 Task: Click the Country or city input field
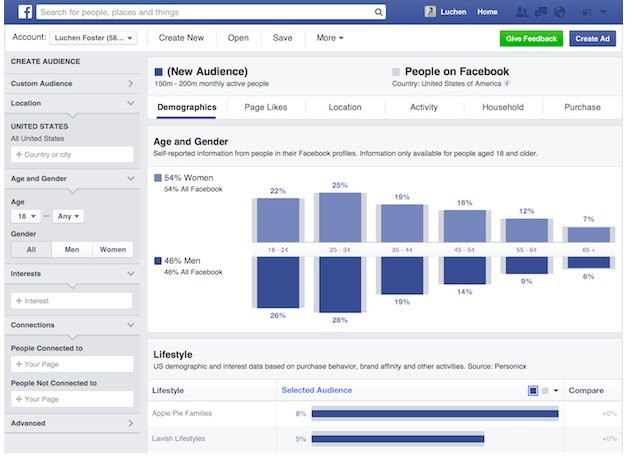coord(72,155)
